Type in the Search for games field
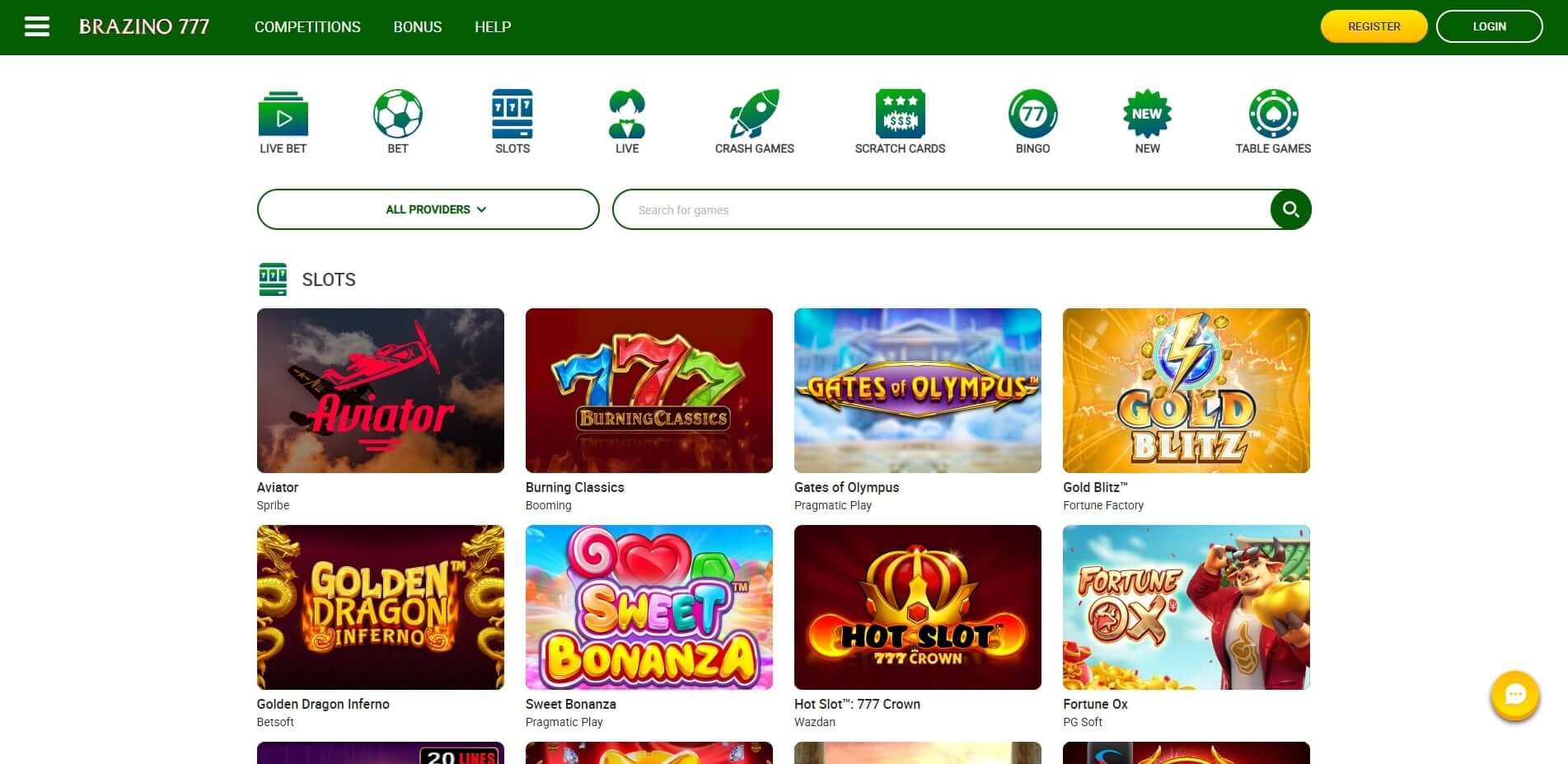The width and height of the screenshot is (1568, 764). 906,209
